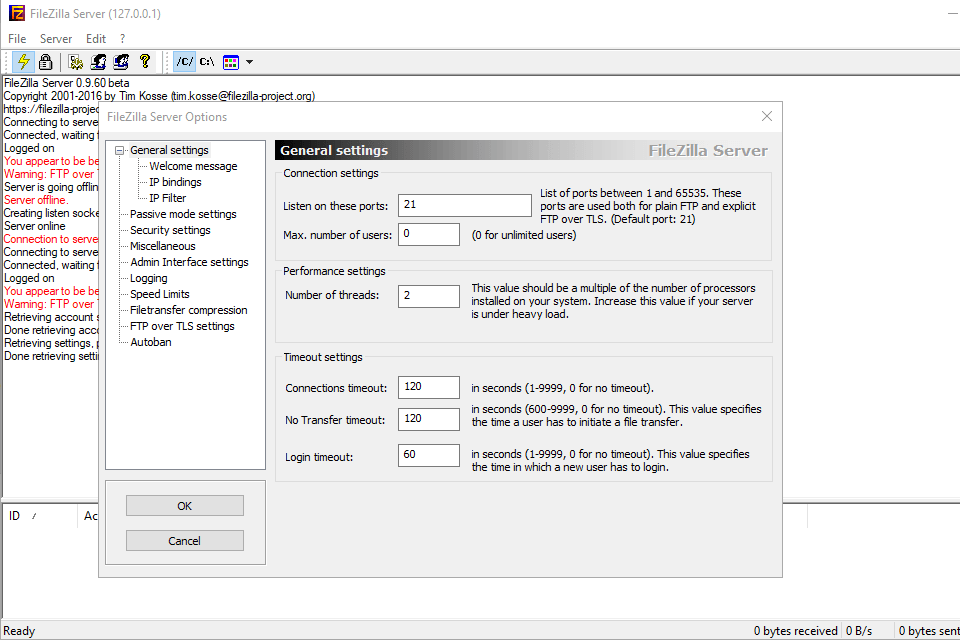Click 'Ready' in the status bar
This screenshot has width=960, height=640.
click(19, 631)
